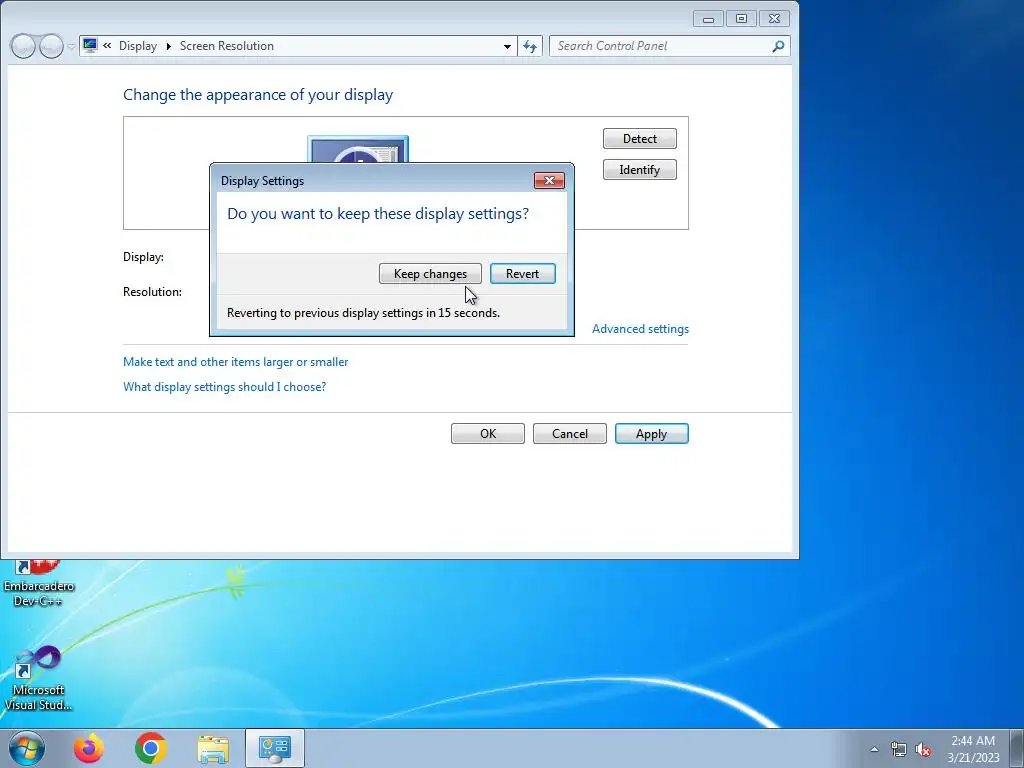1024x768 pixels.
Task: Click the Display breadcrumb
Action: pyautogui.click(x=138, y=46)
